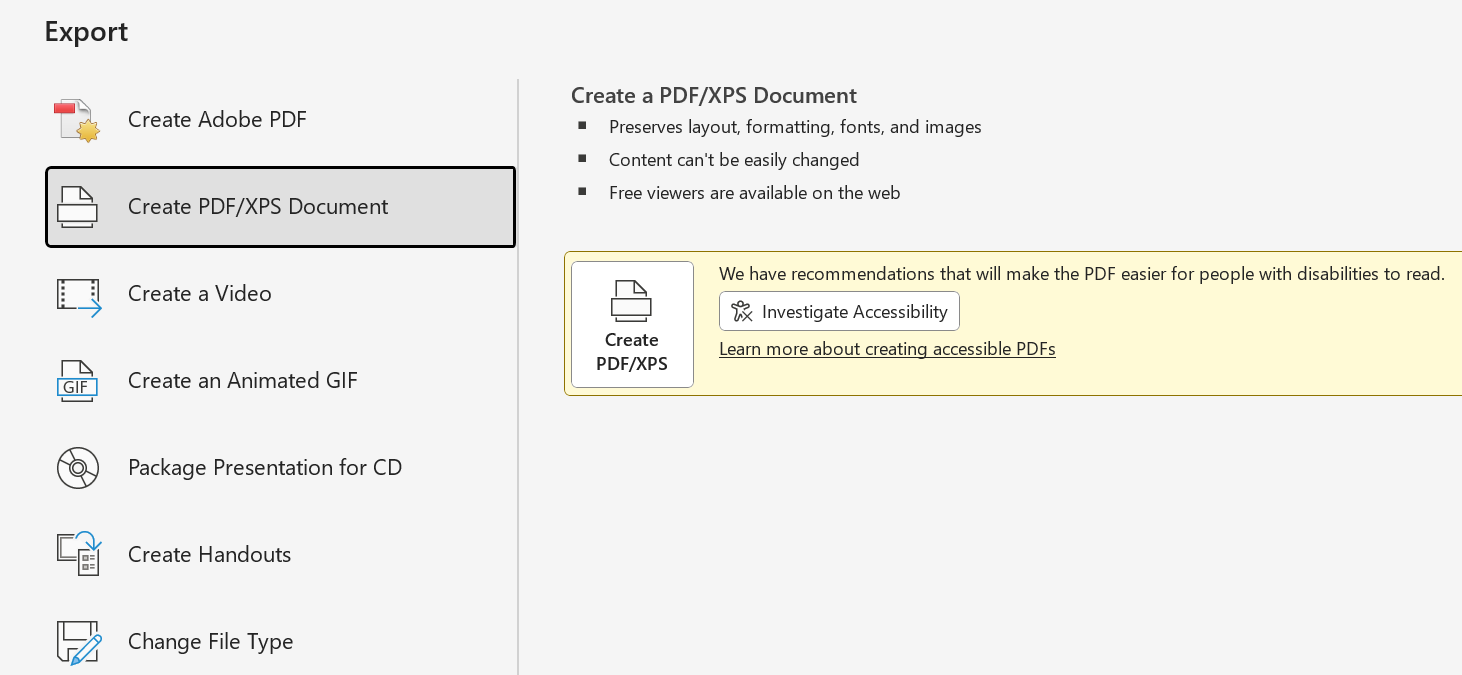1462x675 pixels.
Task: Click the Create Handouts icon
Action: pyautogui.click(x=77, y=554)
